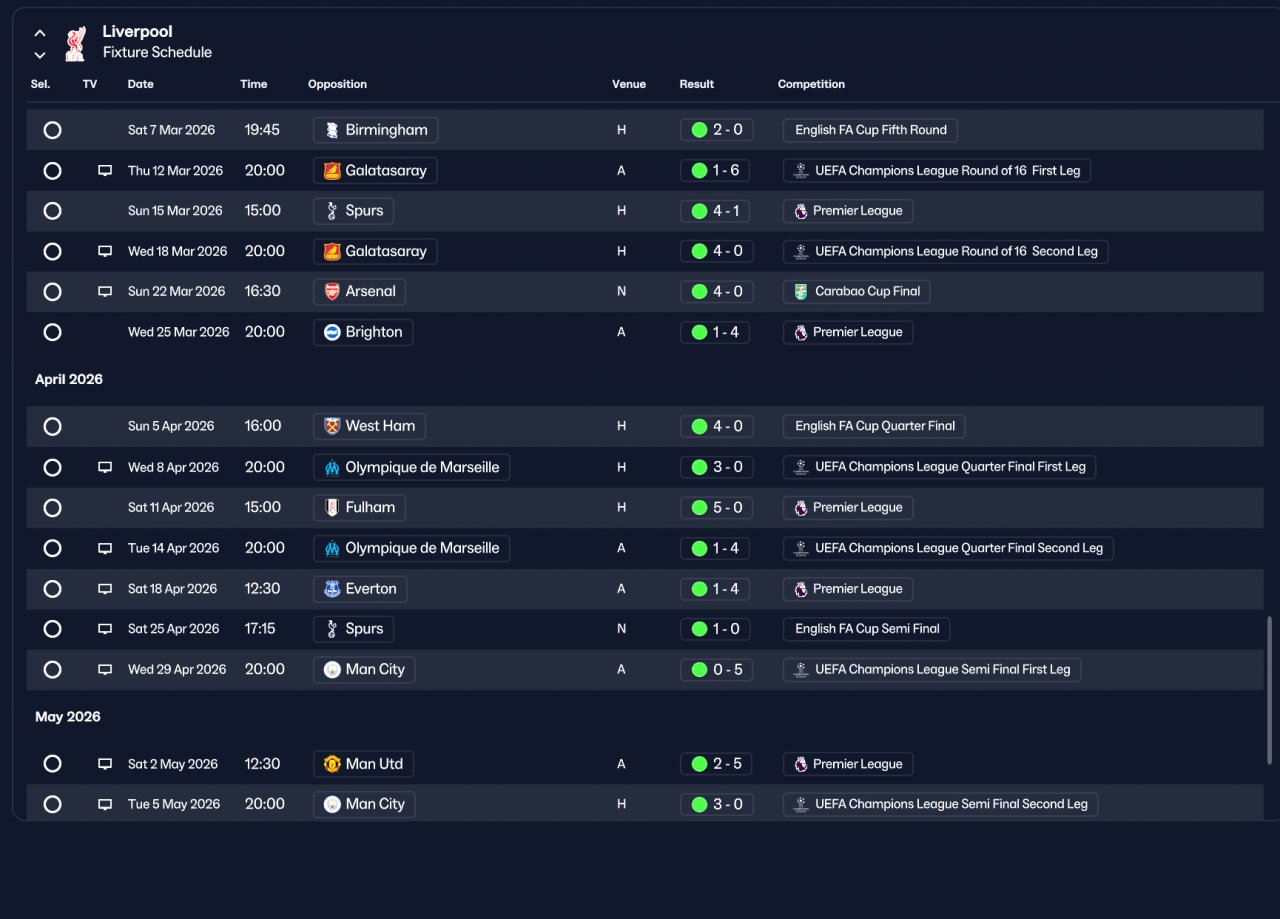Sort by Result column header
1280x919 pixels.
click(x=697, y=84)
